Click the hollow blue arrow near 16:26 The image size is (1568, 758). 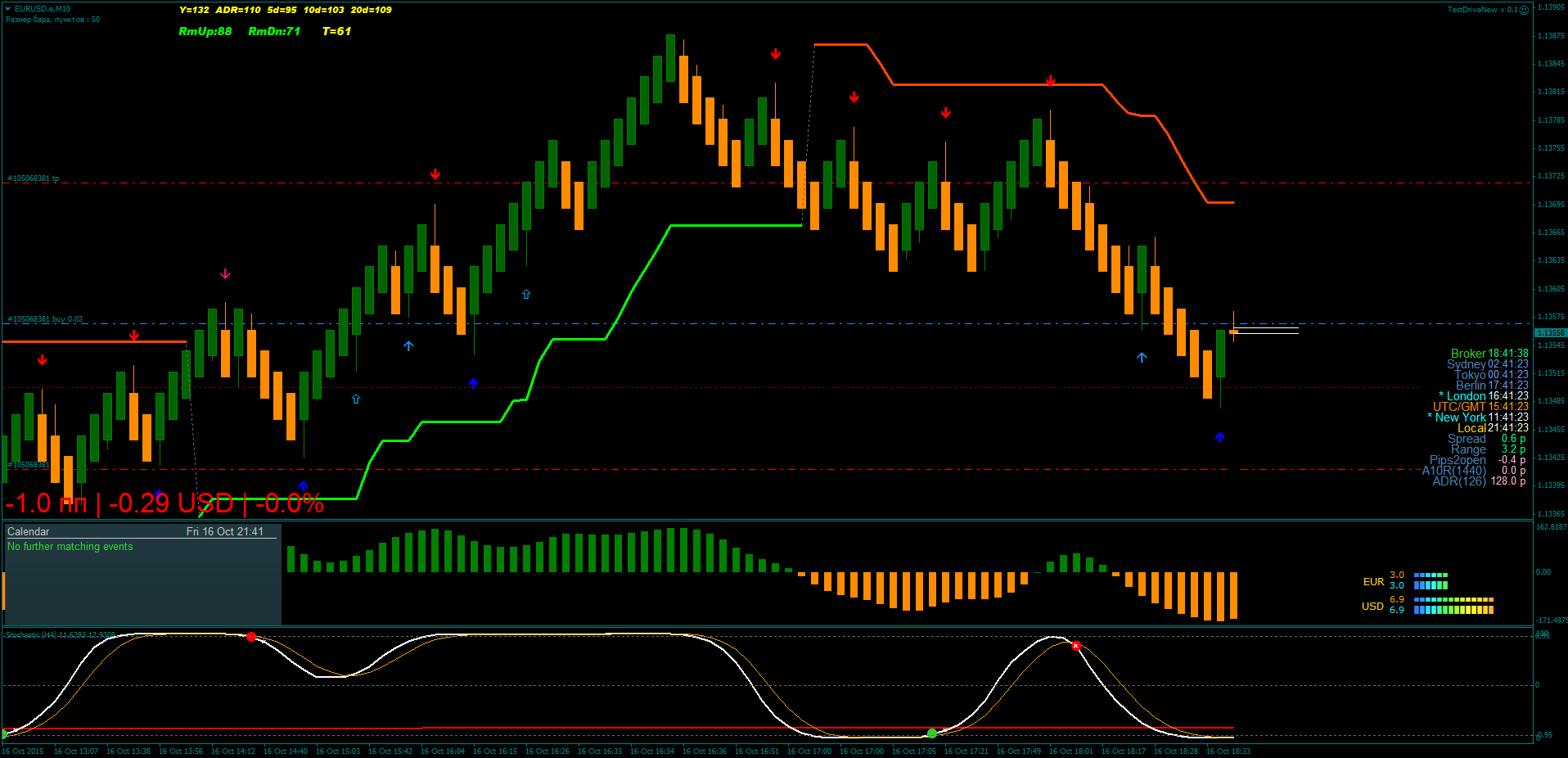pyautogui.click(x=526, y=294)
